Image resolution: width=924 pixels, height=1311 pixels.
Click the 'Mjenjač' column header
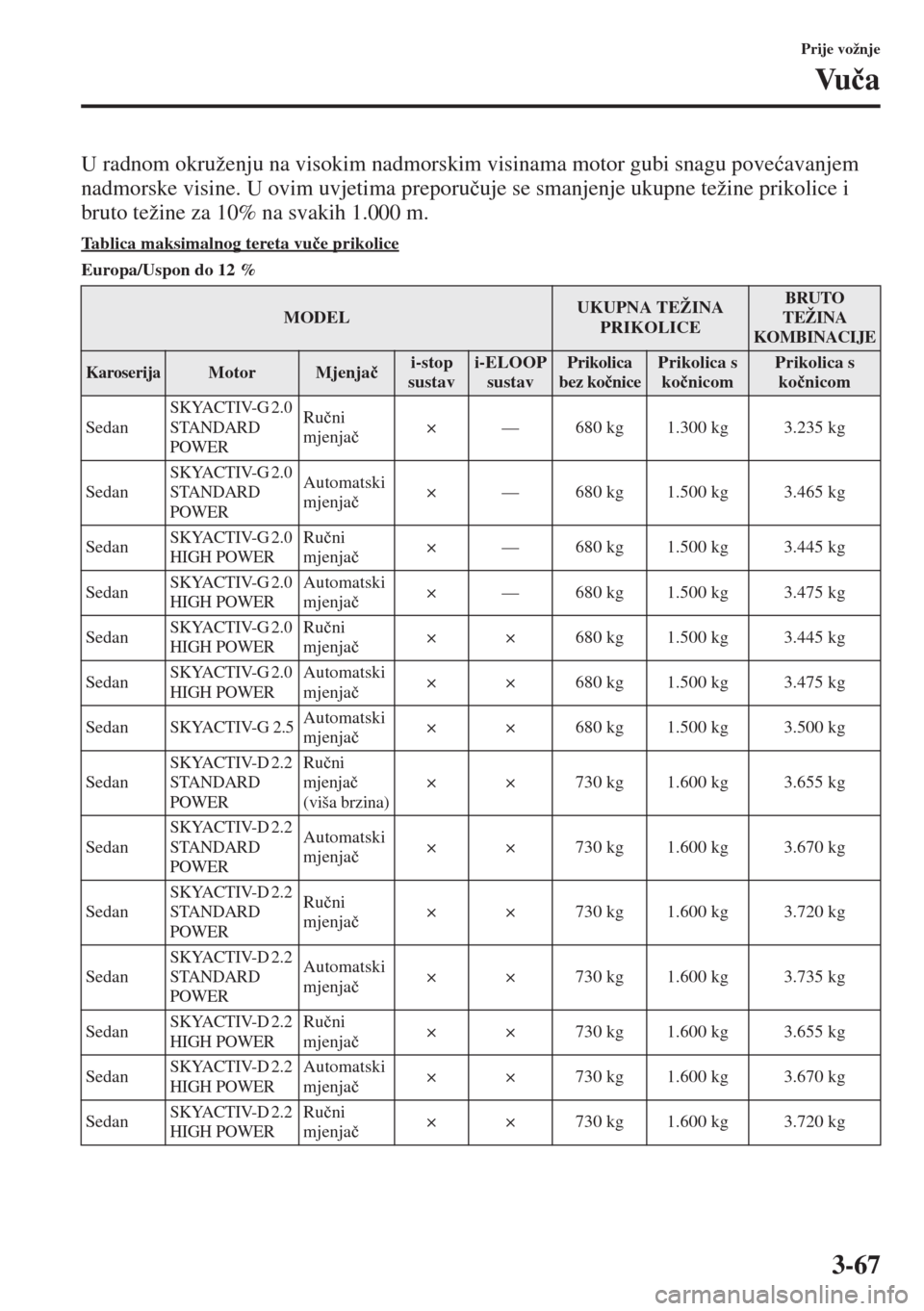346,373
